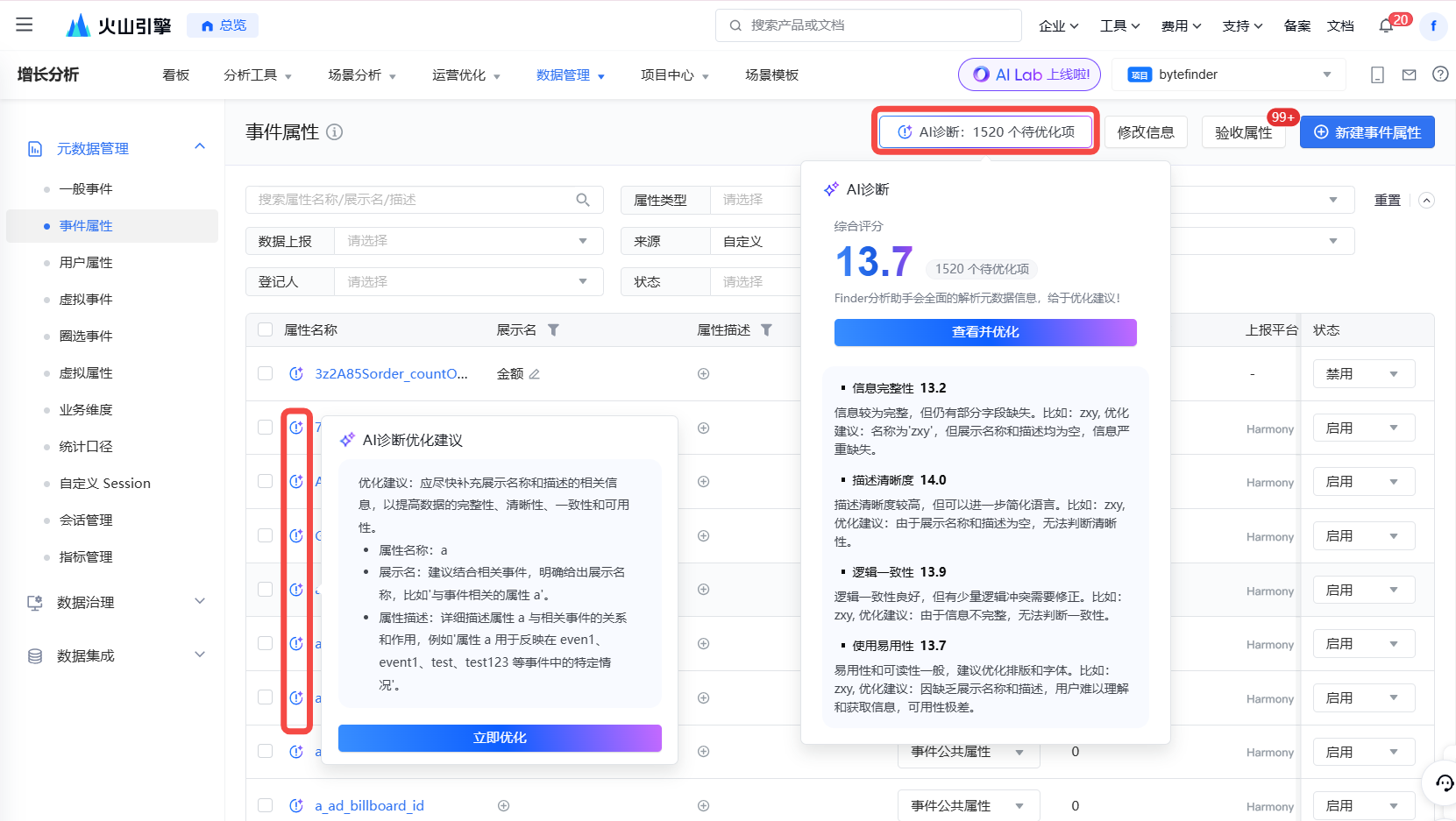
Task: Click the info icon beside 事件属性 title
Action: (x=335, y=132)
